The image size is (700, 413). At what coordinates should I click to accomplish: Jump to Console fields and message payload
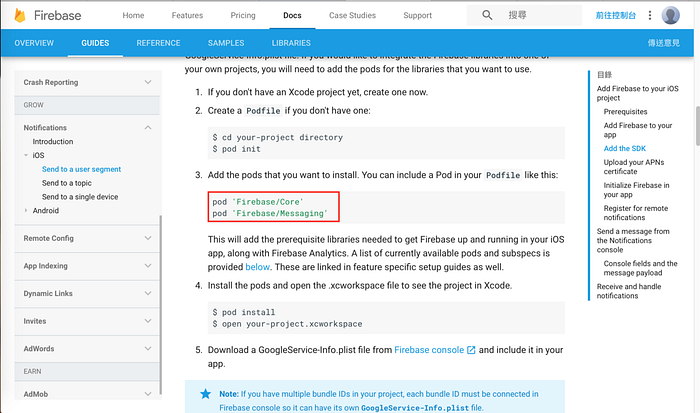[640, 268]
